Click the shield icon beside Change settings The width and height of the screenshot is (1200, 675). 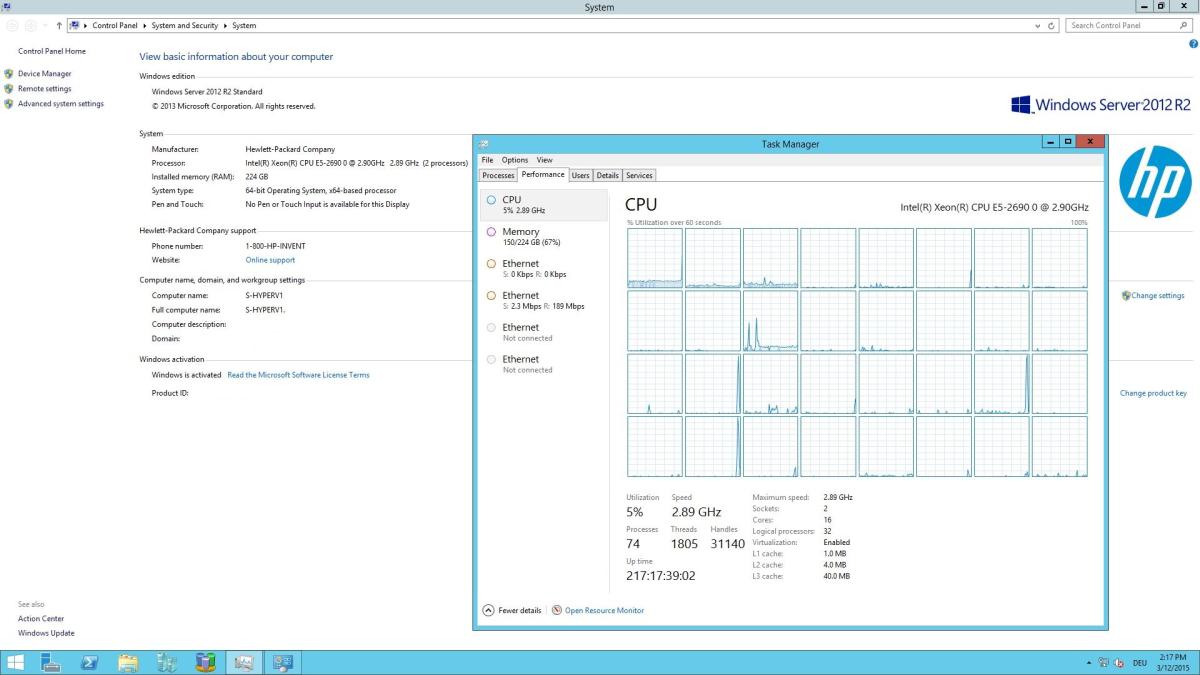point(1126,296)
